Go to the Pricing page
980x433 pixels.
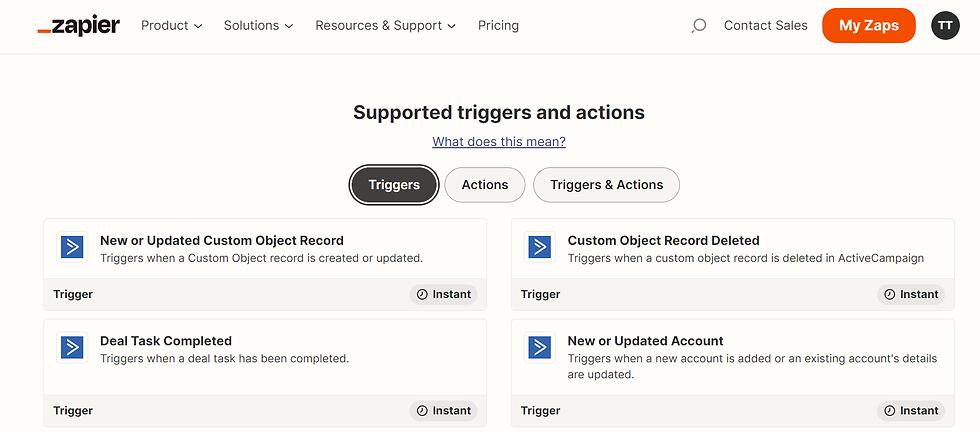(x=498, y=26)
